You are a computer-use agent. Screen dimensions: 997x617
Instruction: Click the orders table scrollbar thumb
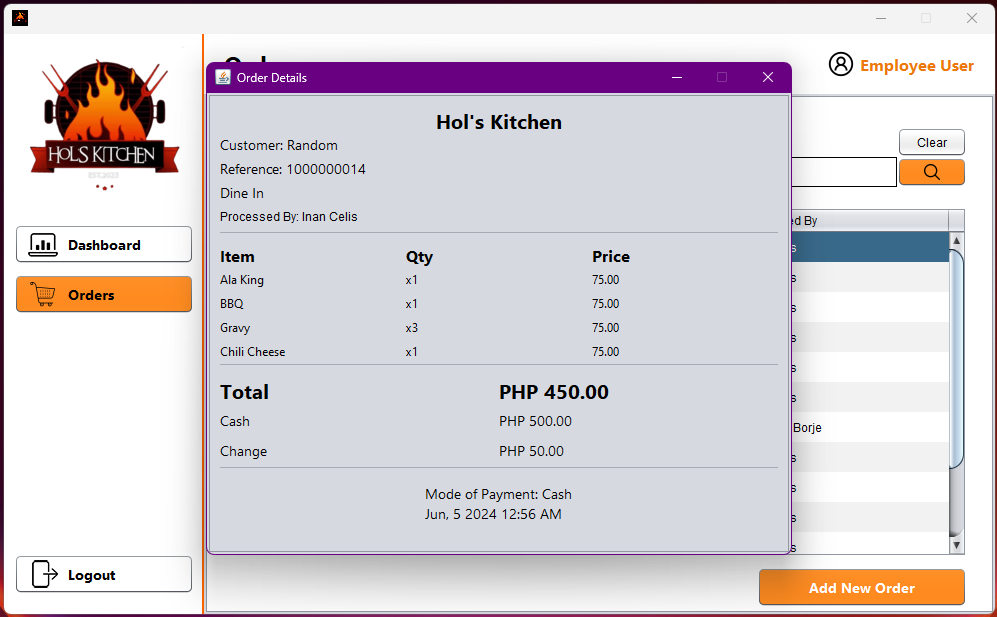(x=956, y=355)
